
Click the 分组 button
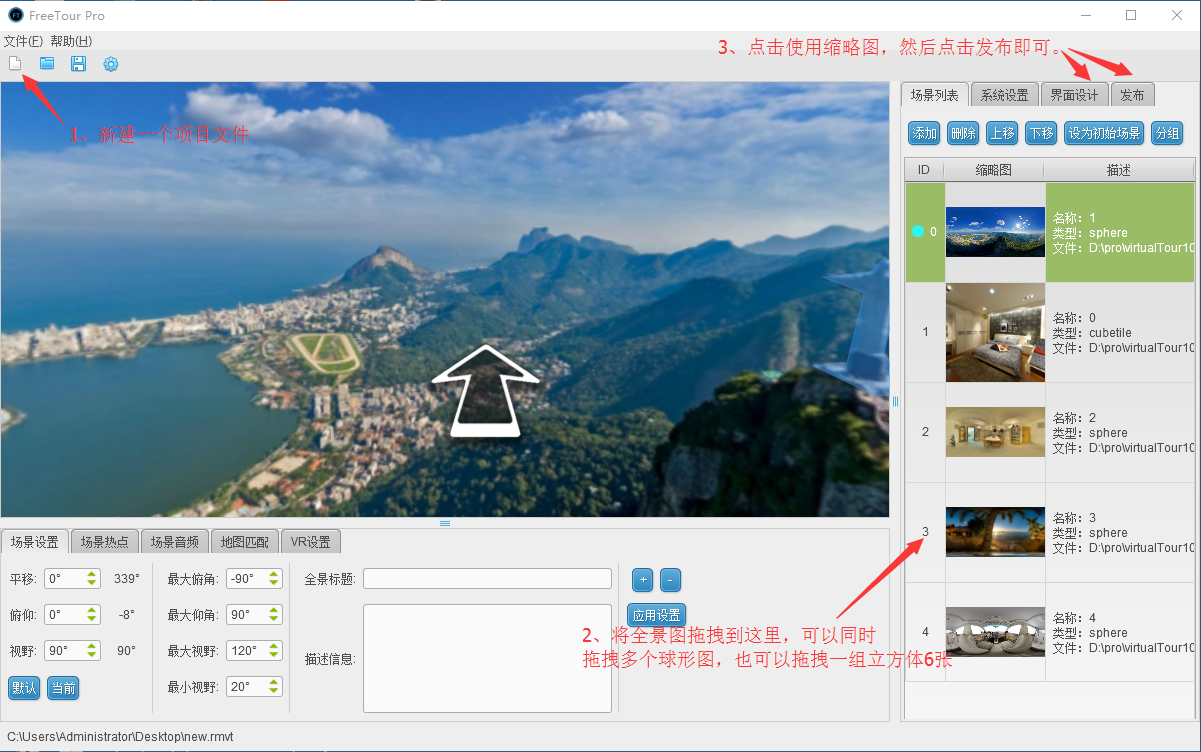[1167, 133]
